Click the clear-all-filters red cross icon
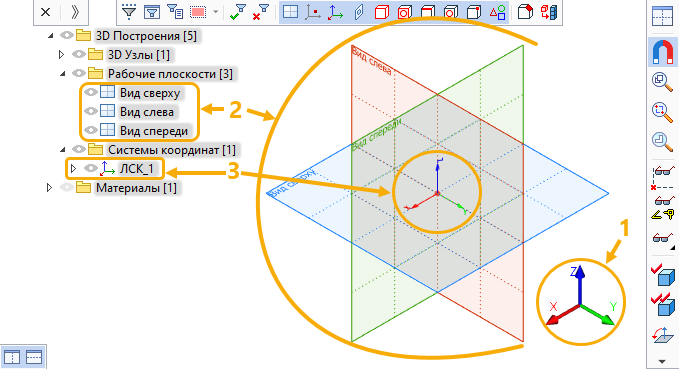Image resolution: width=679 pixels, height=369 pixels. 261,12
